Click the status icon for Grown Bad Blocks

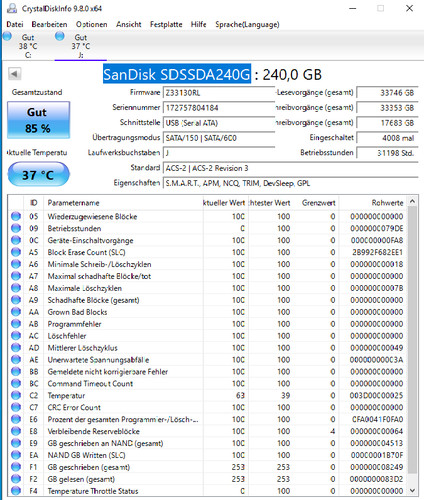[16, 312]
